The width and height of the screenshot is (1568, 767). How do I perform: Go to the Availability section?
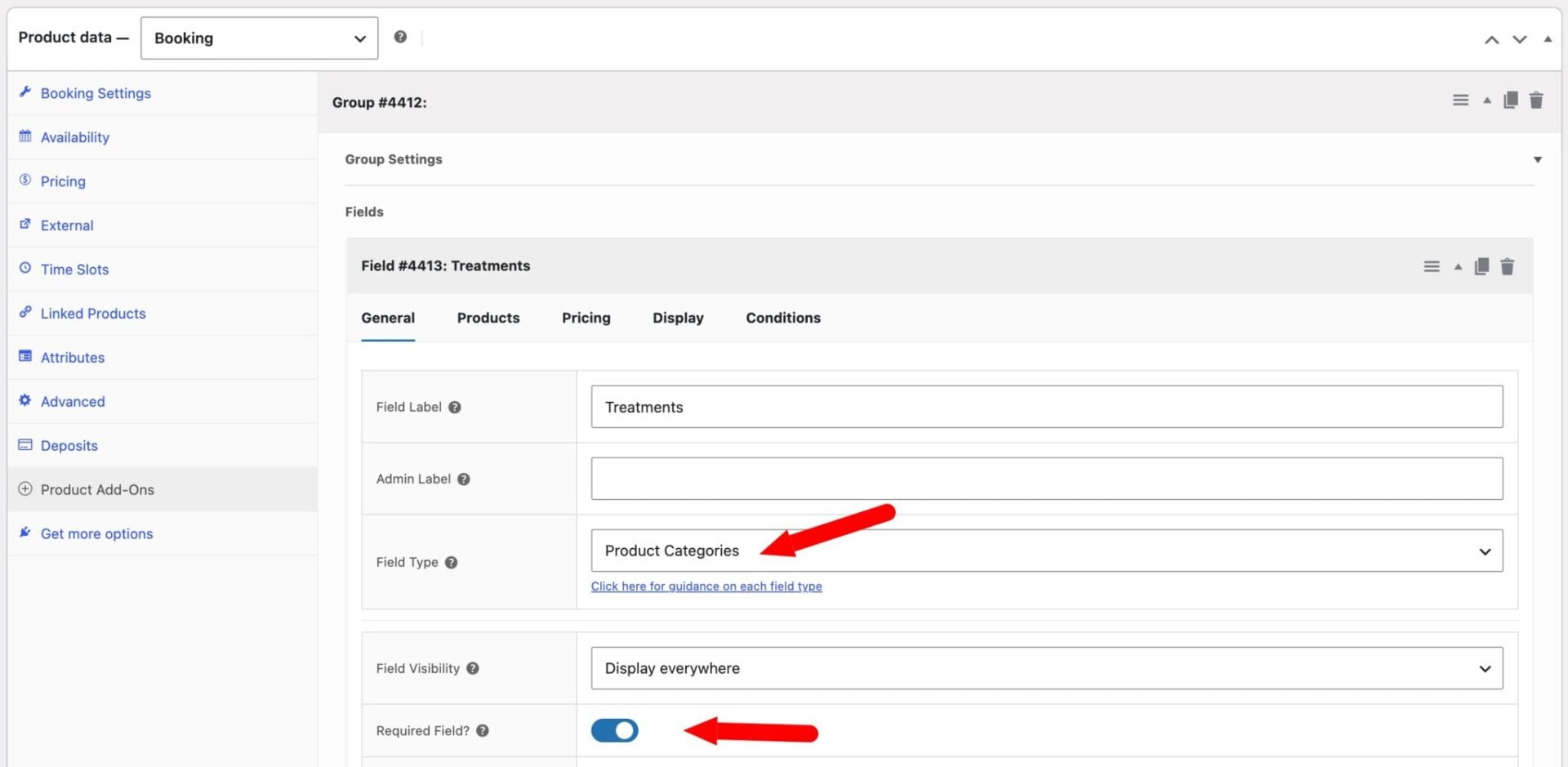[75, 137]
